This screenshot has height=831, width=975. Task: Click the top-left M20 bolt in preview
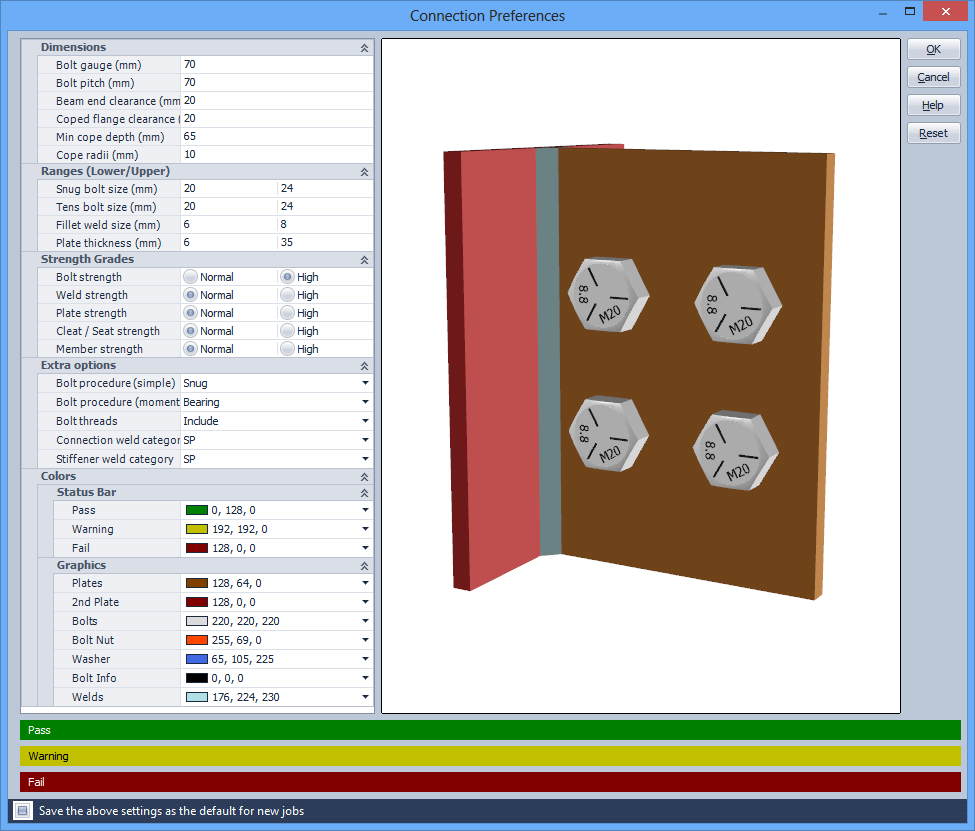[x=608, y=294]
